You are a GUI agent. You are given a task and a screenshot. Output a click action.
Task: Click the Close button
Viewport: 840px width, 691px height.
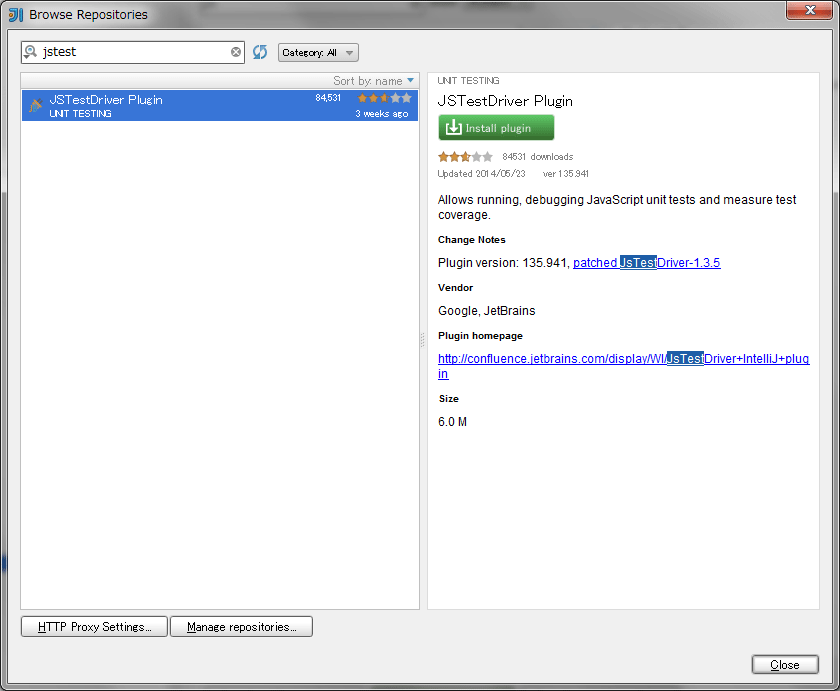[785, 665]
